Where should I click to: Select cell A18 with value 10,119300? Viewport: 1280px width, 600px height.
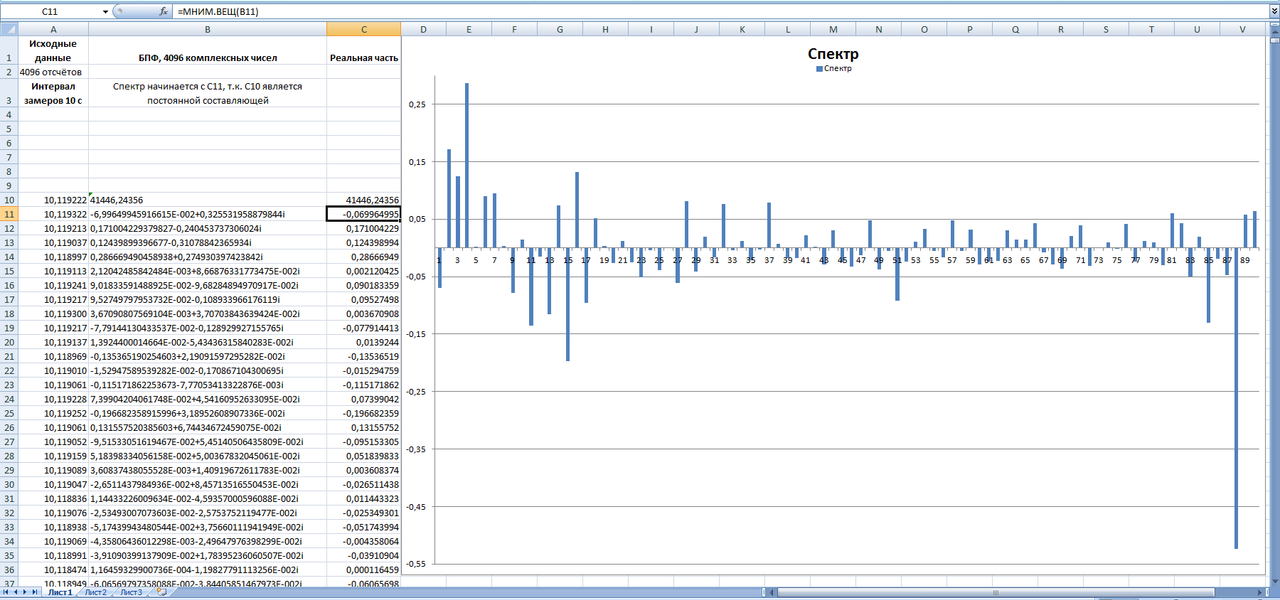tap(54, 314)
